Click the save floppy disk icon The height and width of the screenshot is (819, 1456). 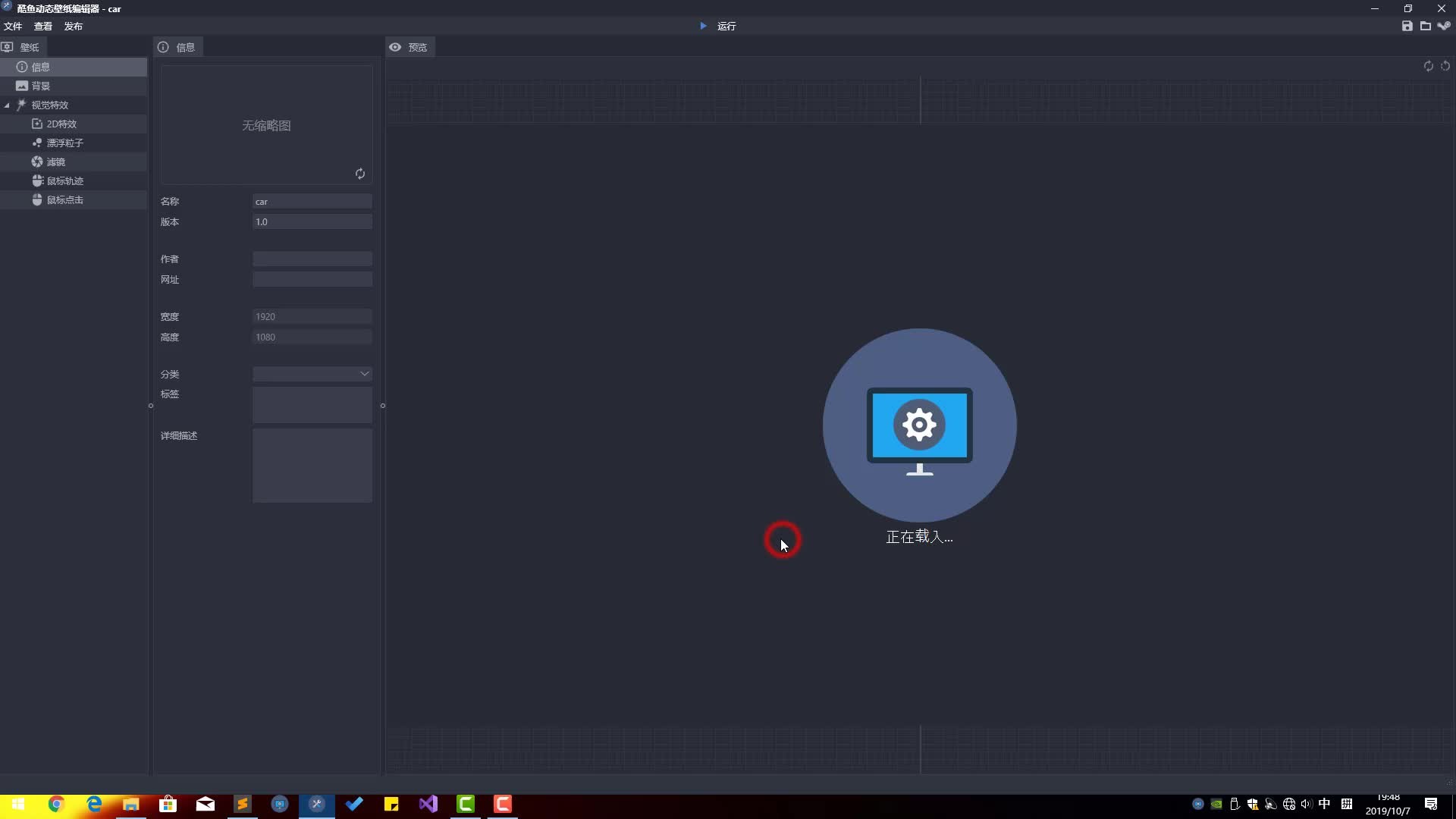pyautogui.click(x=1407, y=26)
